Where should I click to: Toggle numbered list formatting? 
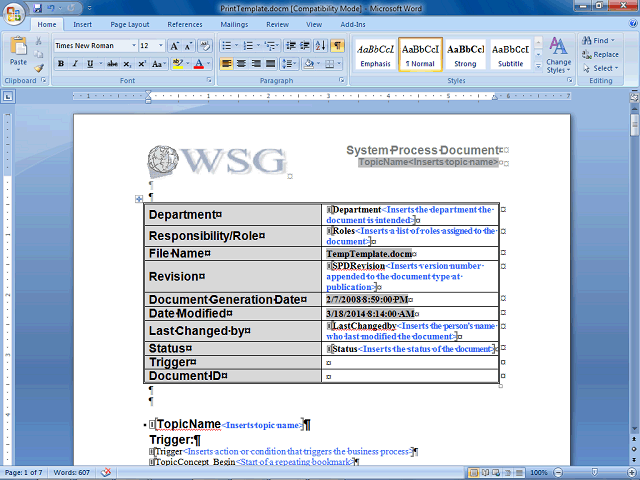248,46
